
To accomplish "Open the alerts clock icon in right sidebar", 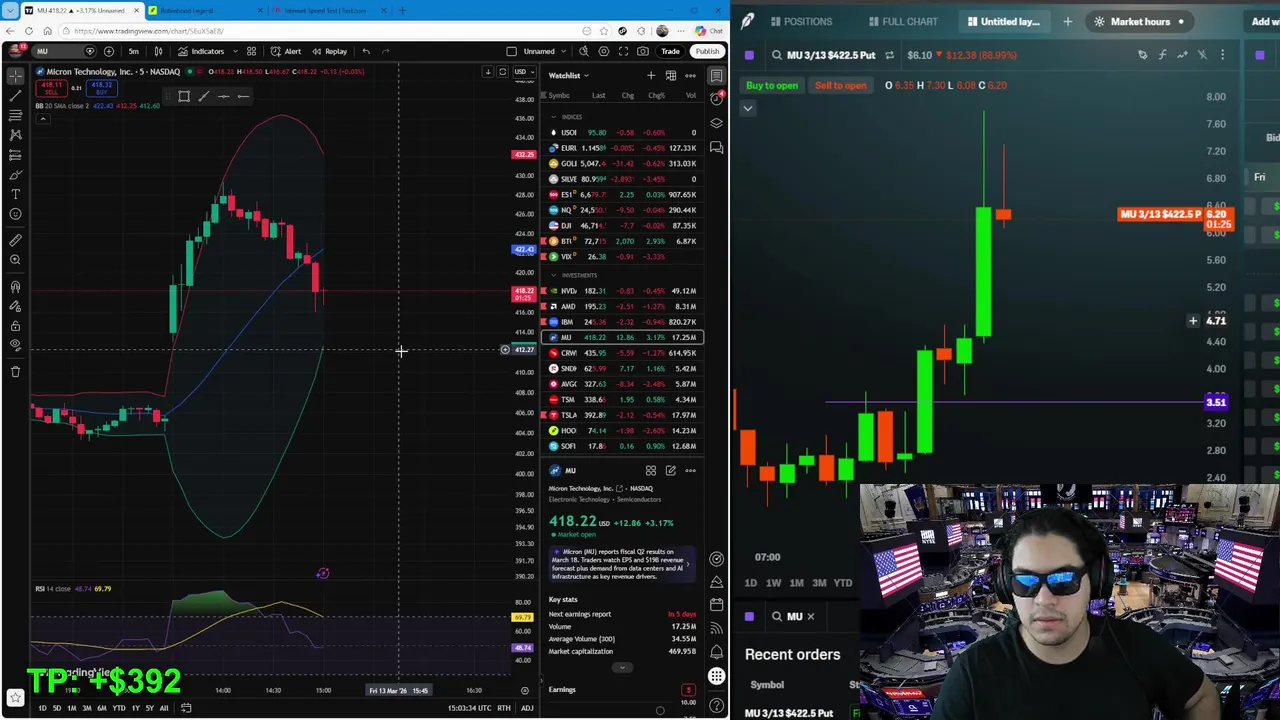I will pos(716,98).
